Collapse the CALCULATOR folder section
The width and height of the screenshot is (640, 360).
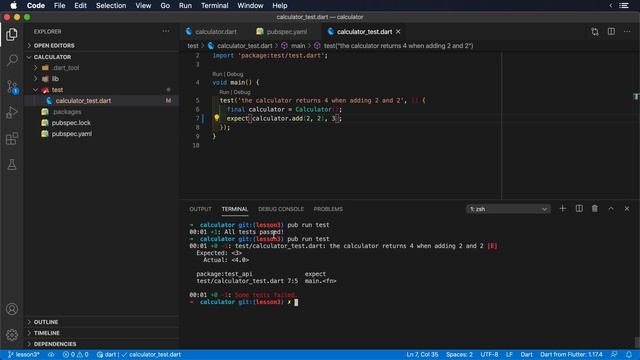[52, 57]
